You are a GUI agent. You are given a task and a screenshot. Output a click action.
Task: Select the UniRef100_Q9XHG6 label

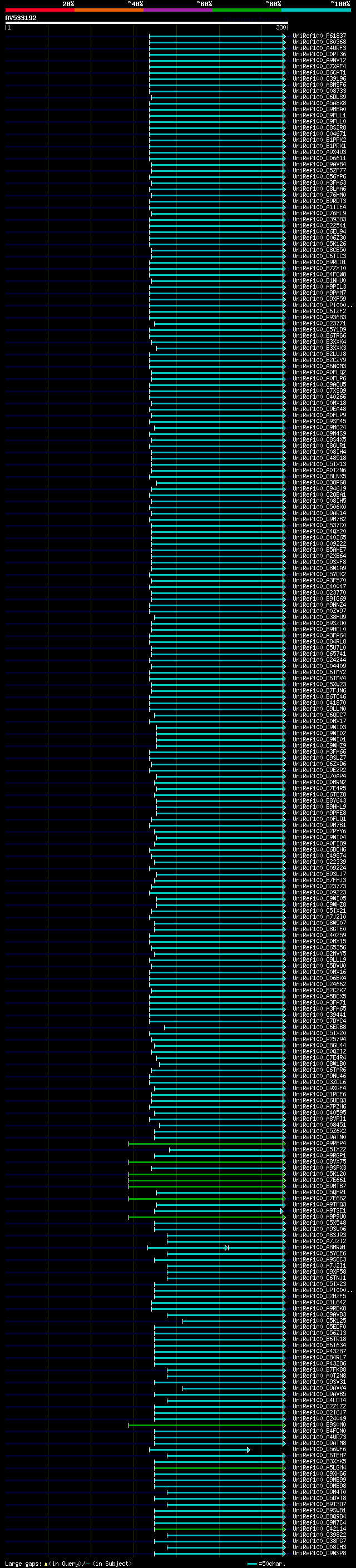pos(319,1473)
